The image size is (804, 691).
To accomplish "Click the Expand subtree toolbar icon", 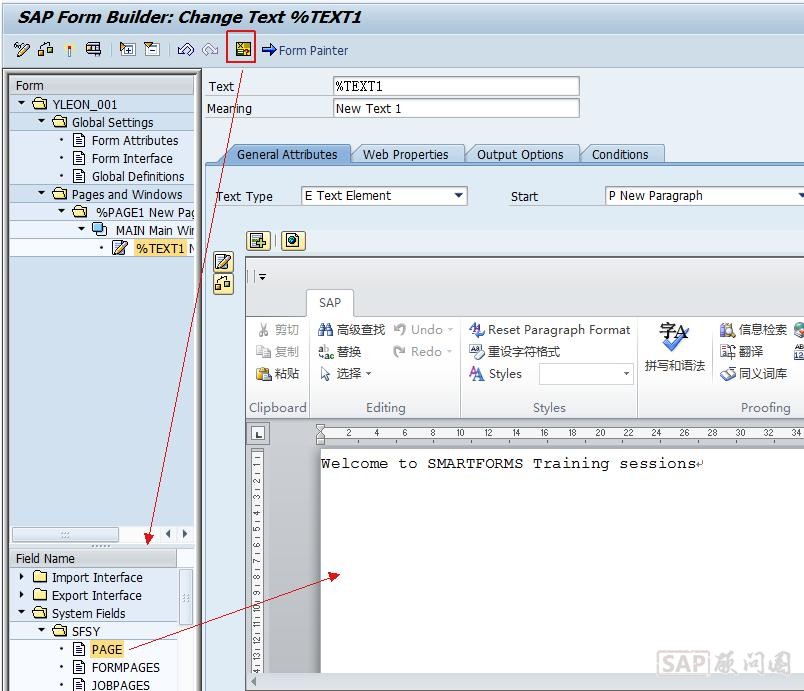I will pyautogui.click(x=128, y=49).
